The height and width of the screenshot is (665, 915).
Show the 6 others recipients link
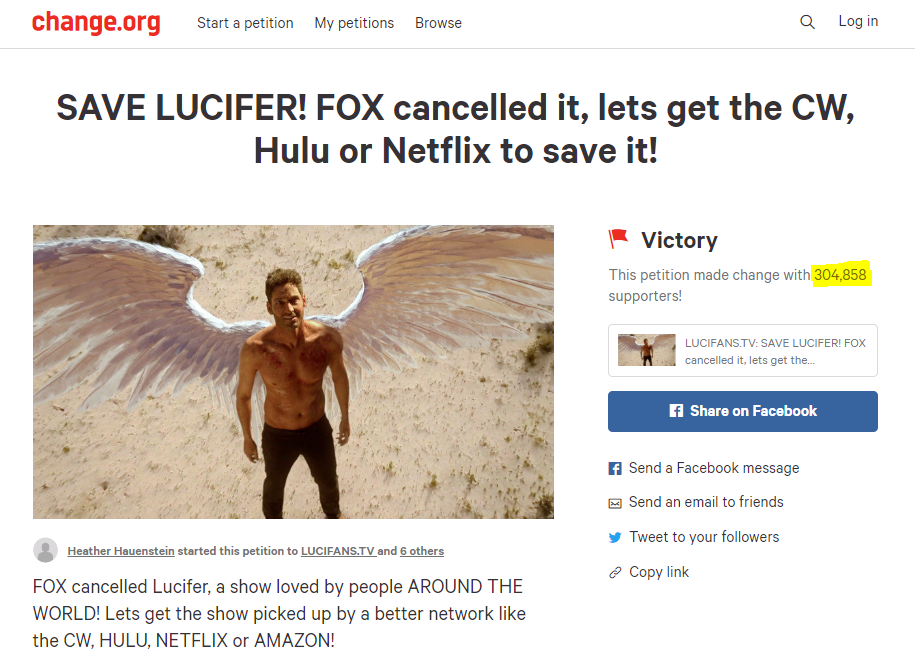pyautogui.click(x=422, y=551)
